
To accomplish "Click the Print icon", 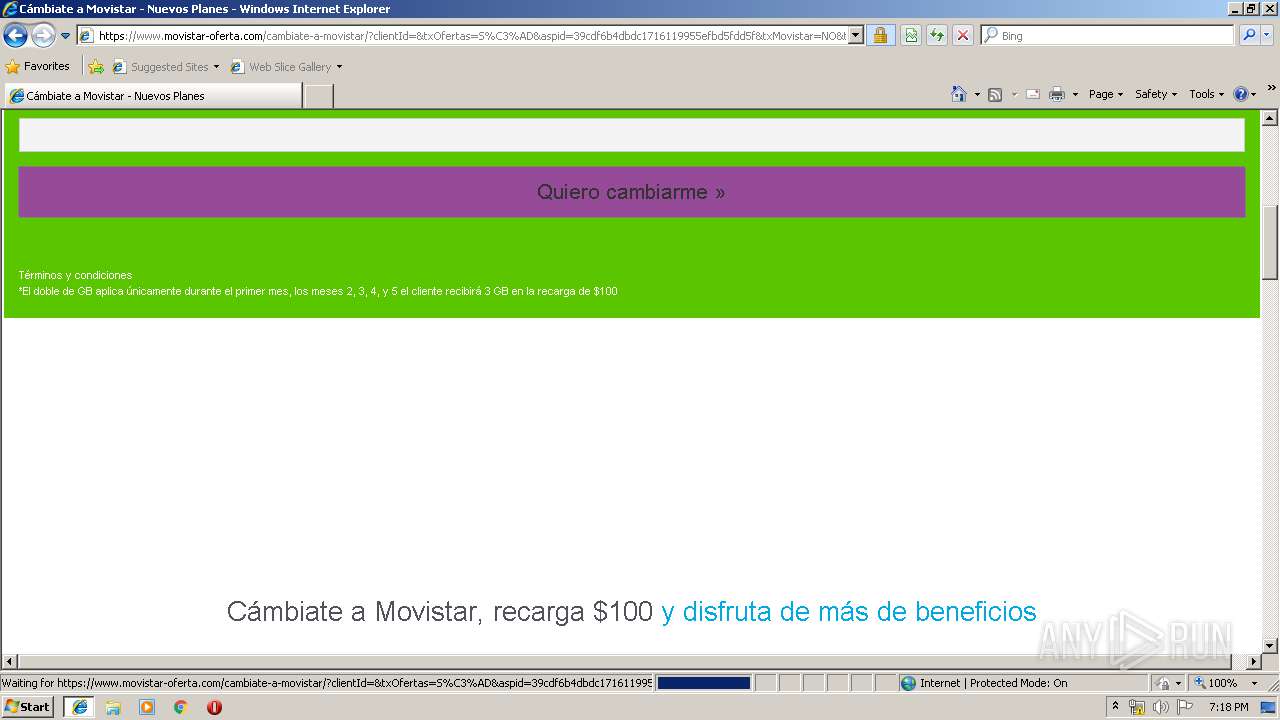I will [x=1057, y=94].
